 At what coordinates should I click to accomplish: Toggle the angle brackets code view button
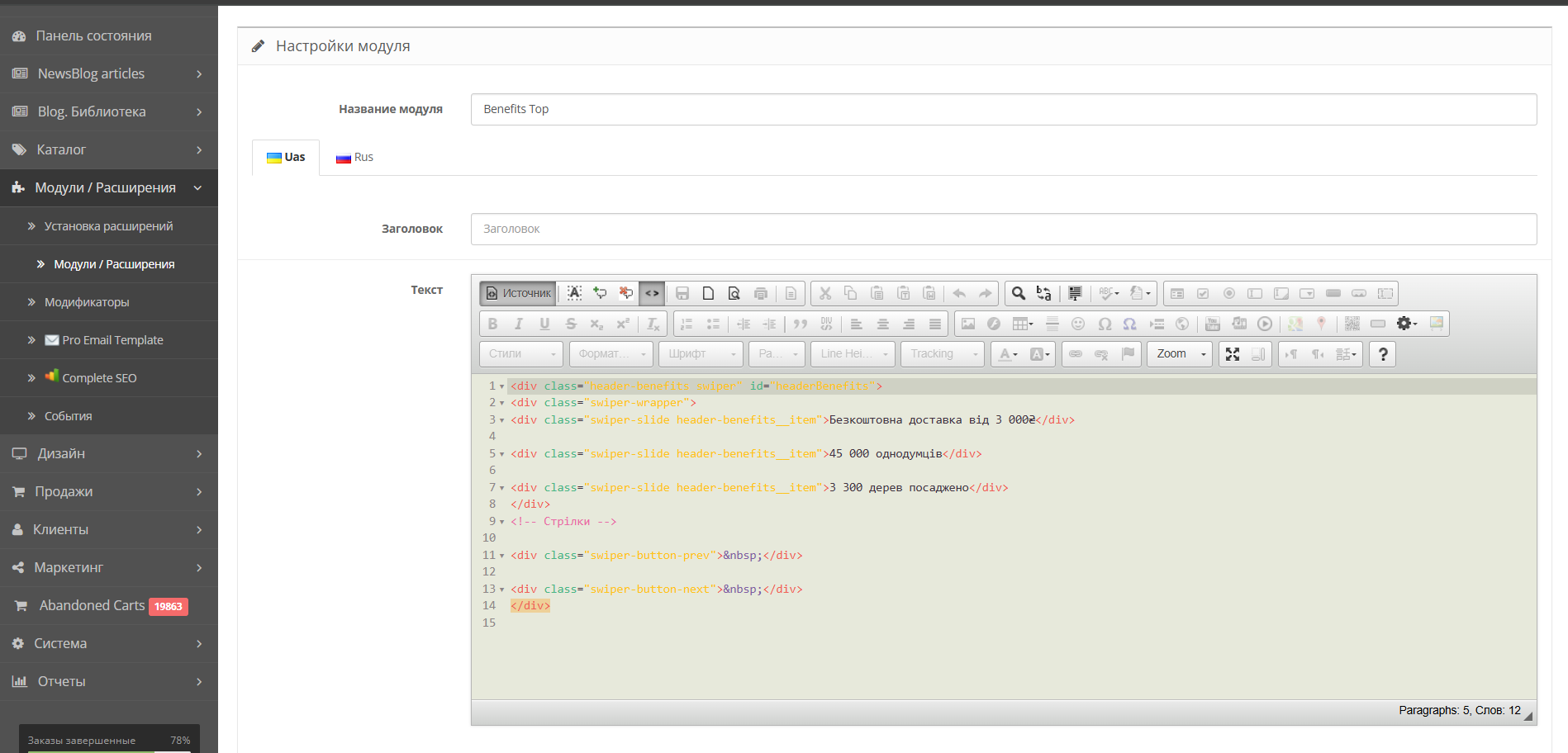tap(652, 293)
